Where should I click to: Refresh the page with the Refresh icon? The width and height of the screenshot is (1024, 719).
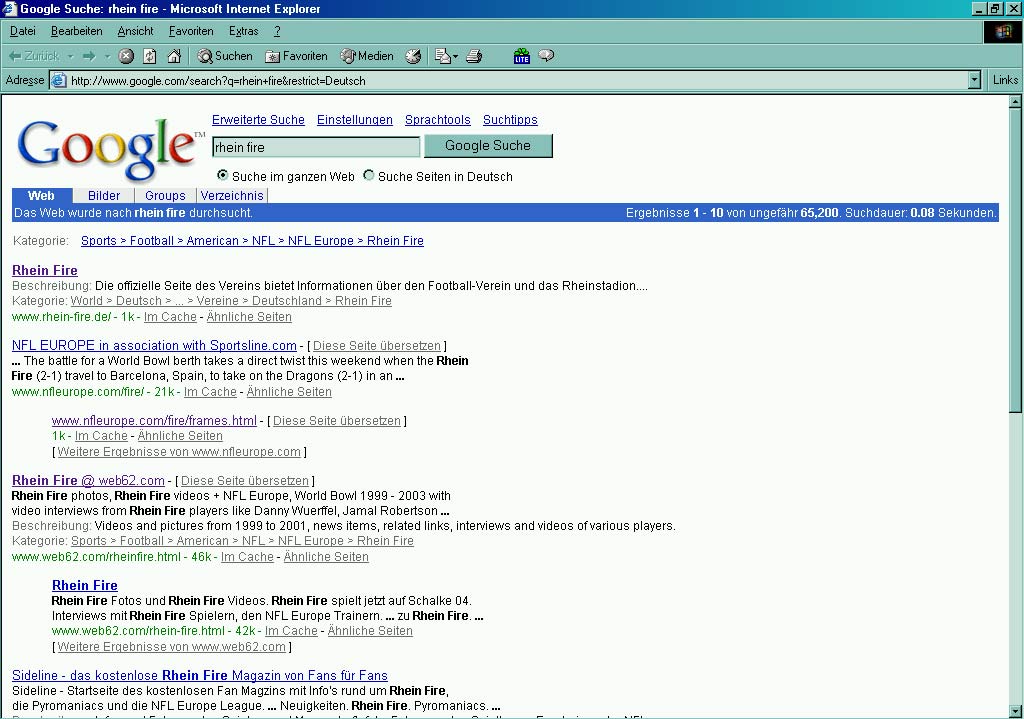(x=150, y=56)
